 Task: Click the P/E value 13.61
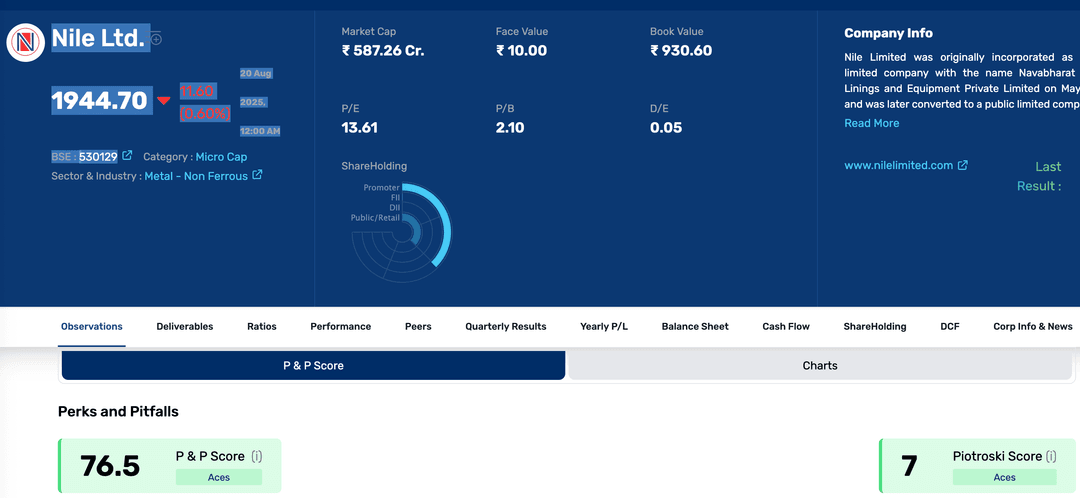(360, 127)
